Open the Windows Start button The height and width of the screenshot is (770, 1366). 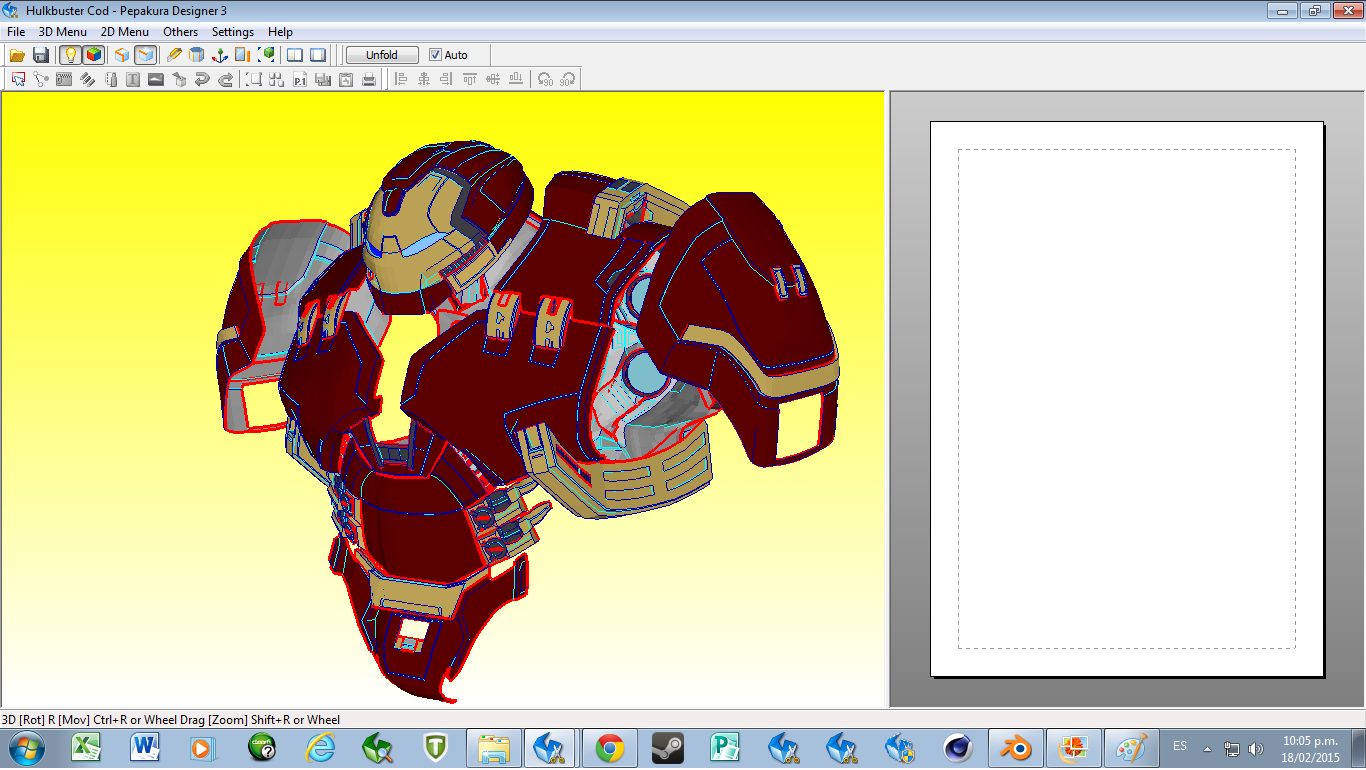25,747
